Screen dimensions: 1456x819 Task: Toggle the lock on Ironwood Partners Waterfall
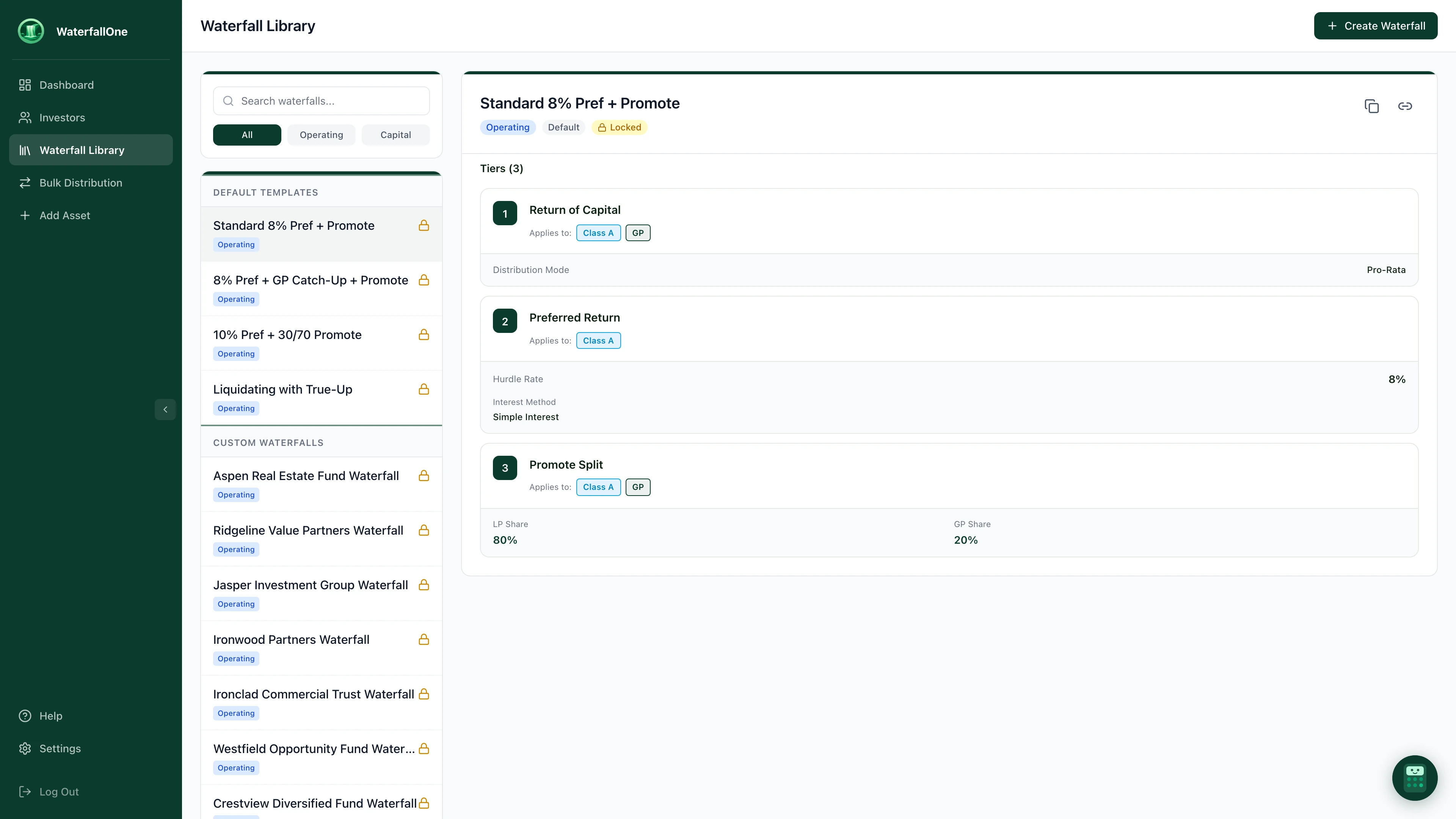point(424,640)
